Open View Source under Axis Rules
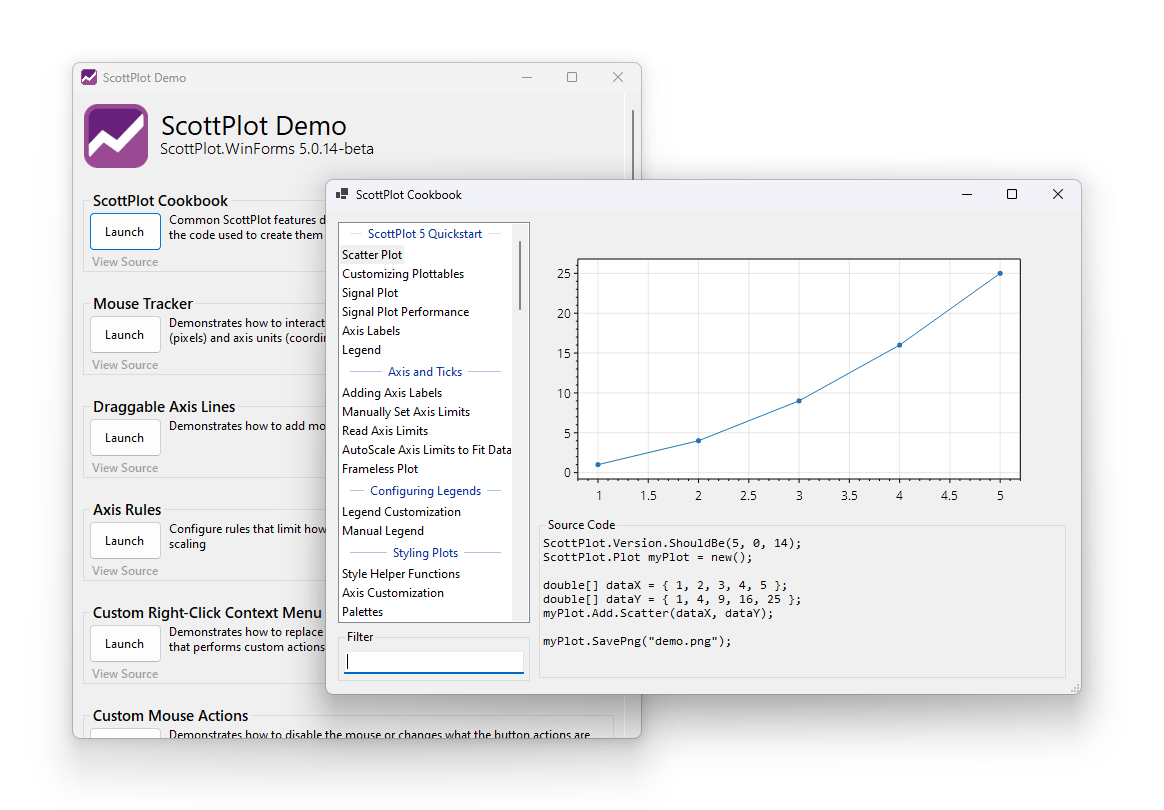1164x810 pixels. click(125, 571)
